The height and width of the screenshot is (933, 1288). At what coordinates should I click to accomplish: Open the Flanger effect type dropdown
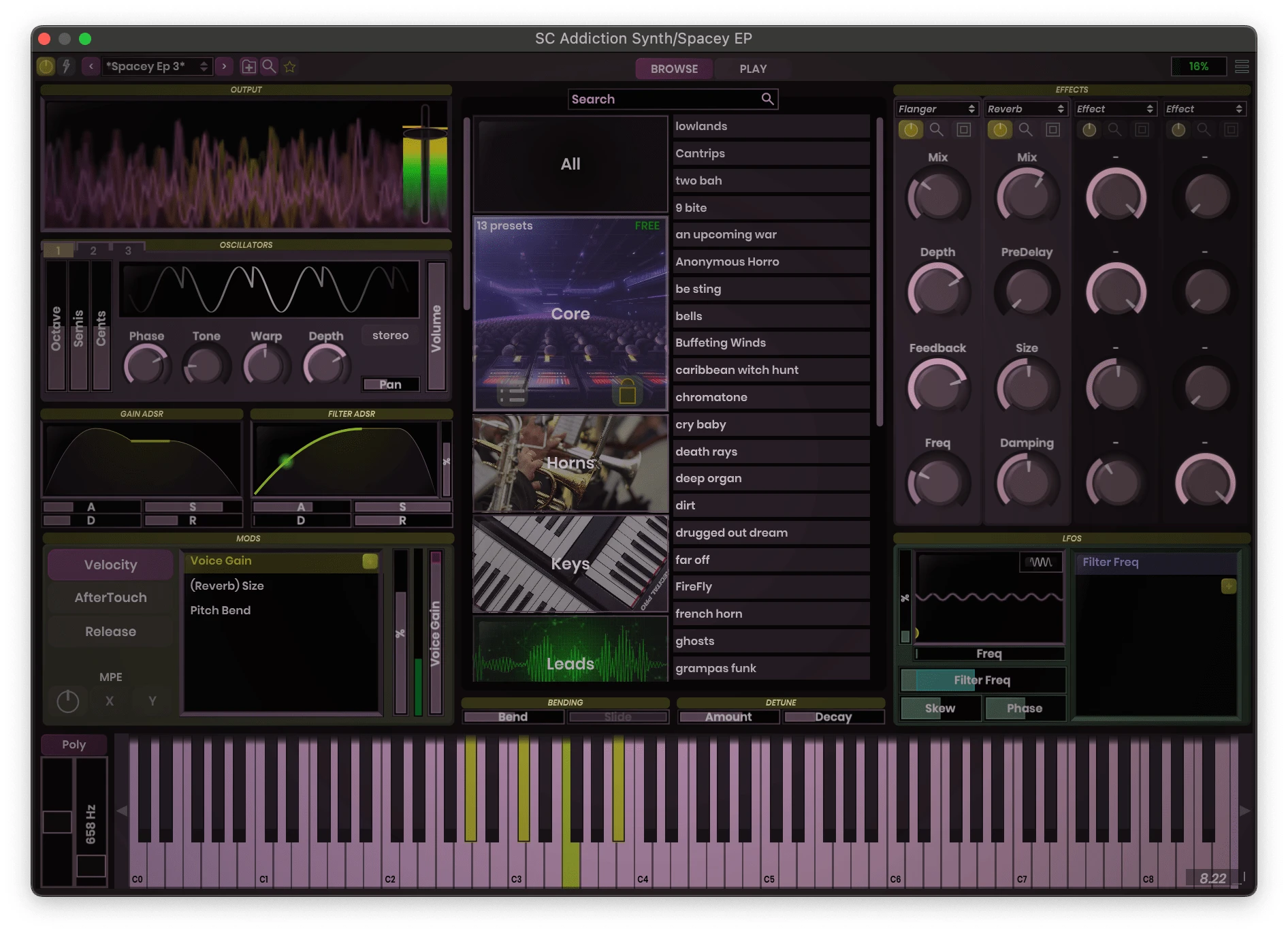point(937,109)
